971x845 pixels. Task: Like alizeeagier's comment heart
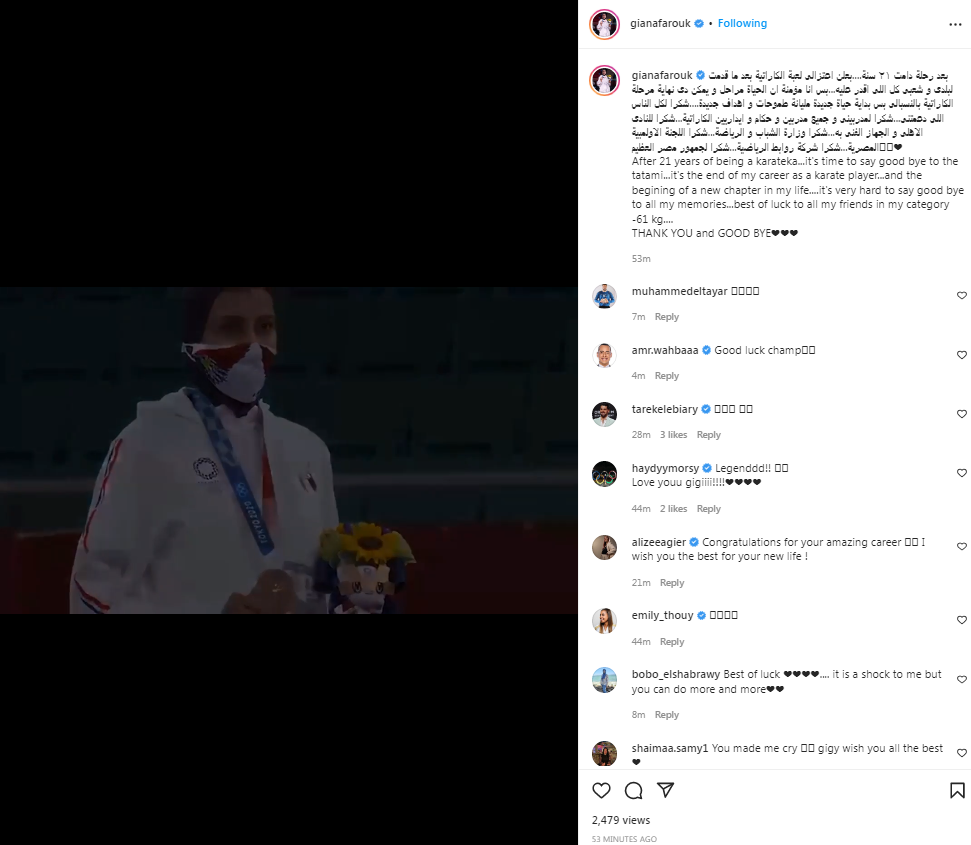[x=962, y=547]
